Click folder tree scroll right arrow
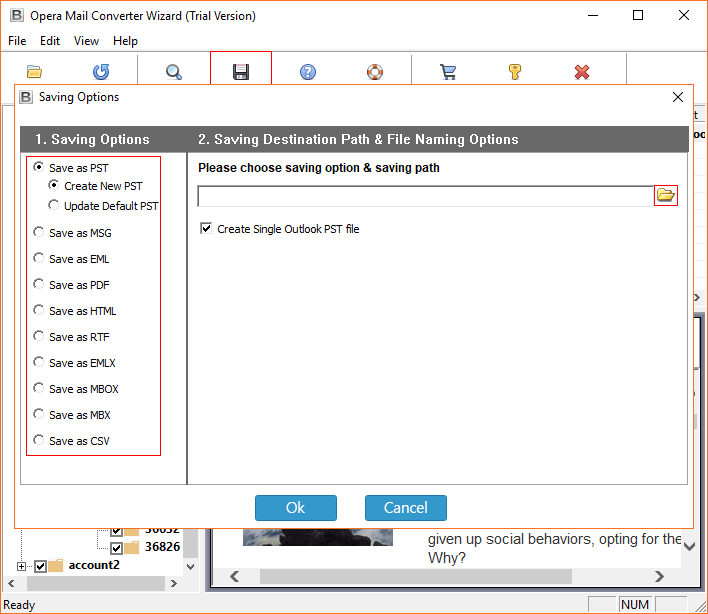Image resolution: width=708 pixels, height=614 pixels. 174,583
